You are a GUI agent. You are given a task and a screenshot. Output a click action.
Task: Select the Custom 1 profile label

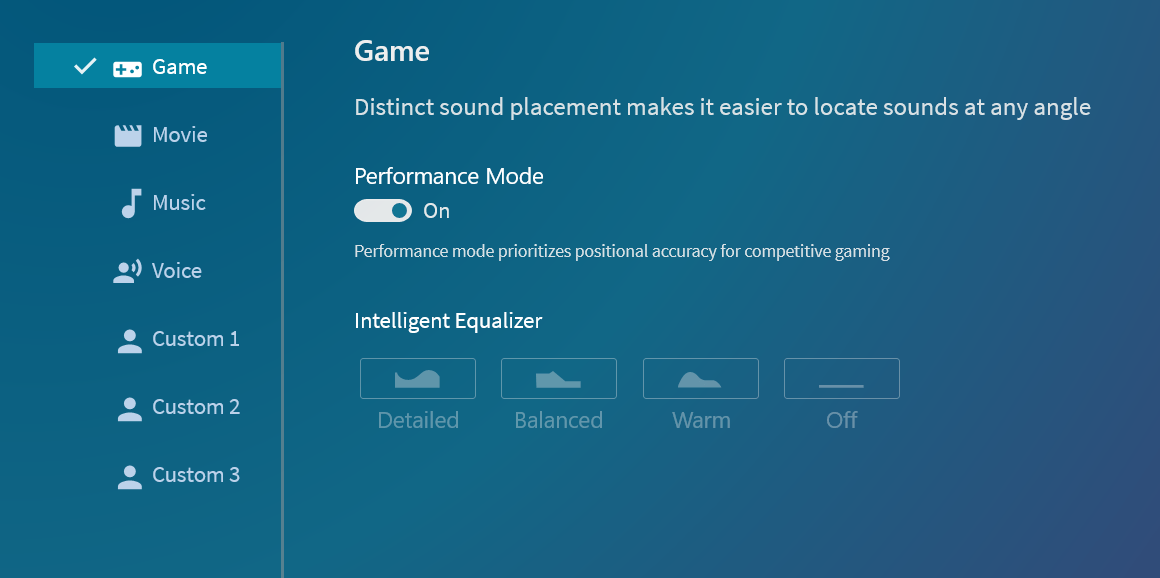coord(196,339)
